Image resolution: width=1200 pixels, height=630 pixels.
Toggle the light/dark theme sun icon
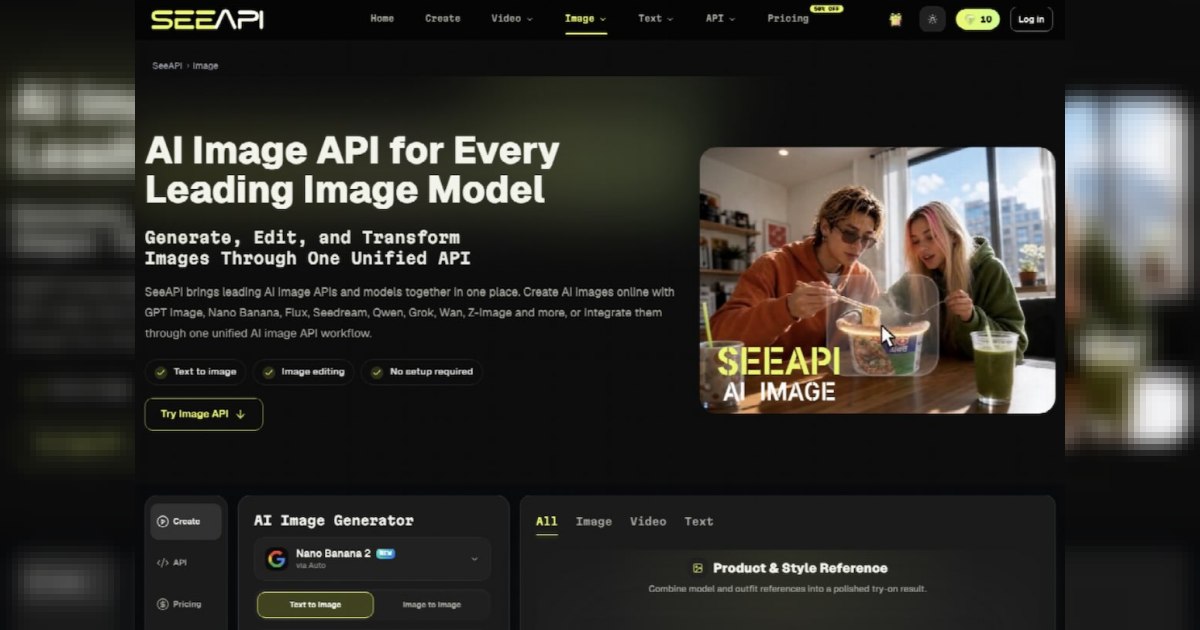coord(932,19)
